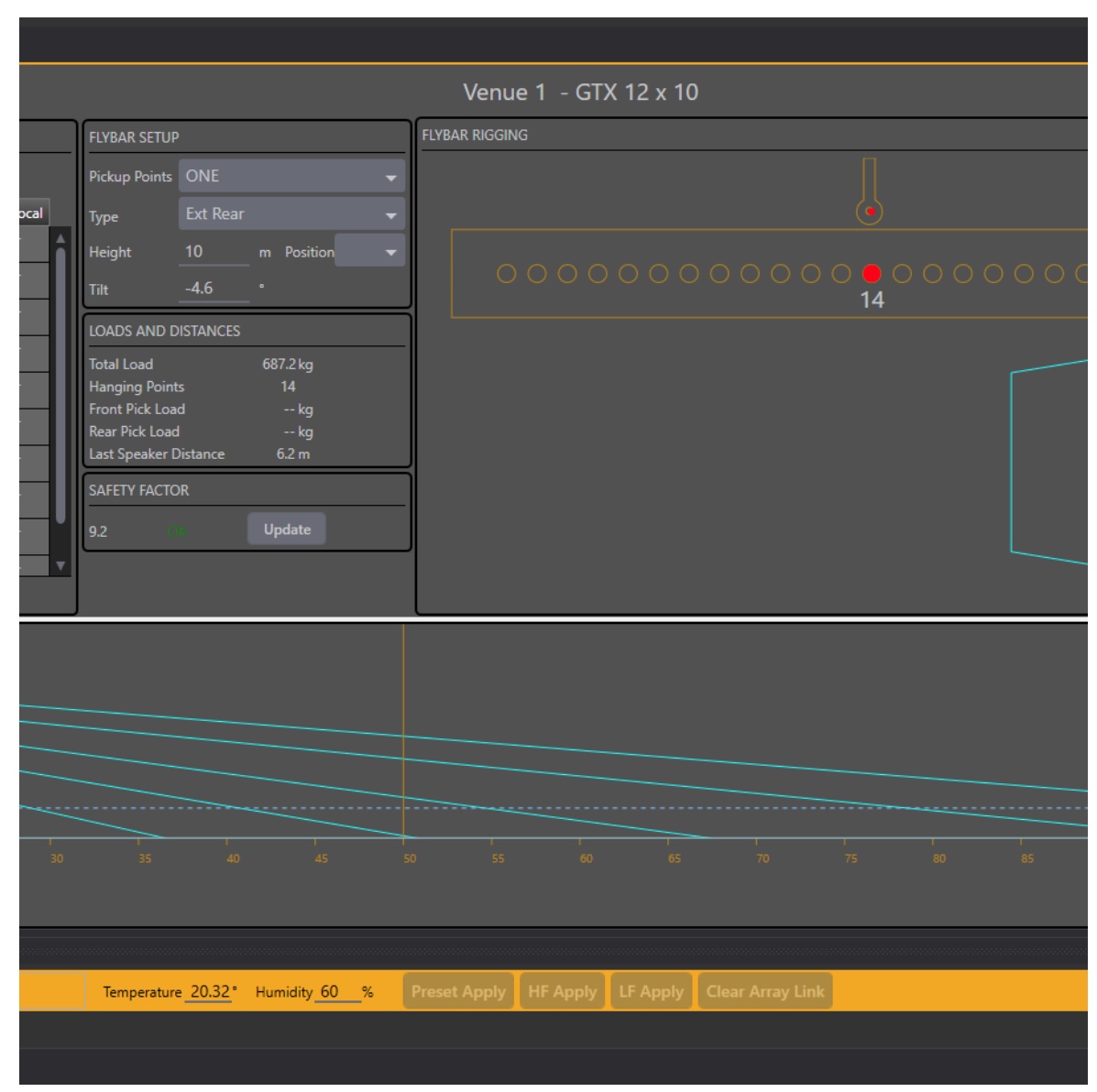This screenshot has height=1092, width=1097.
Task: Click the Temperature field showing 20.32
Action: point(210,991)
